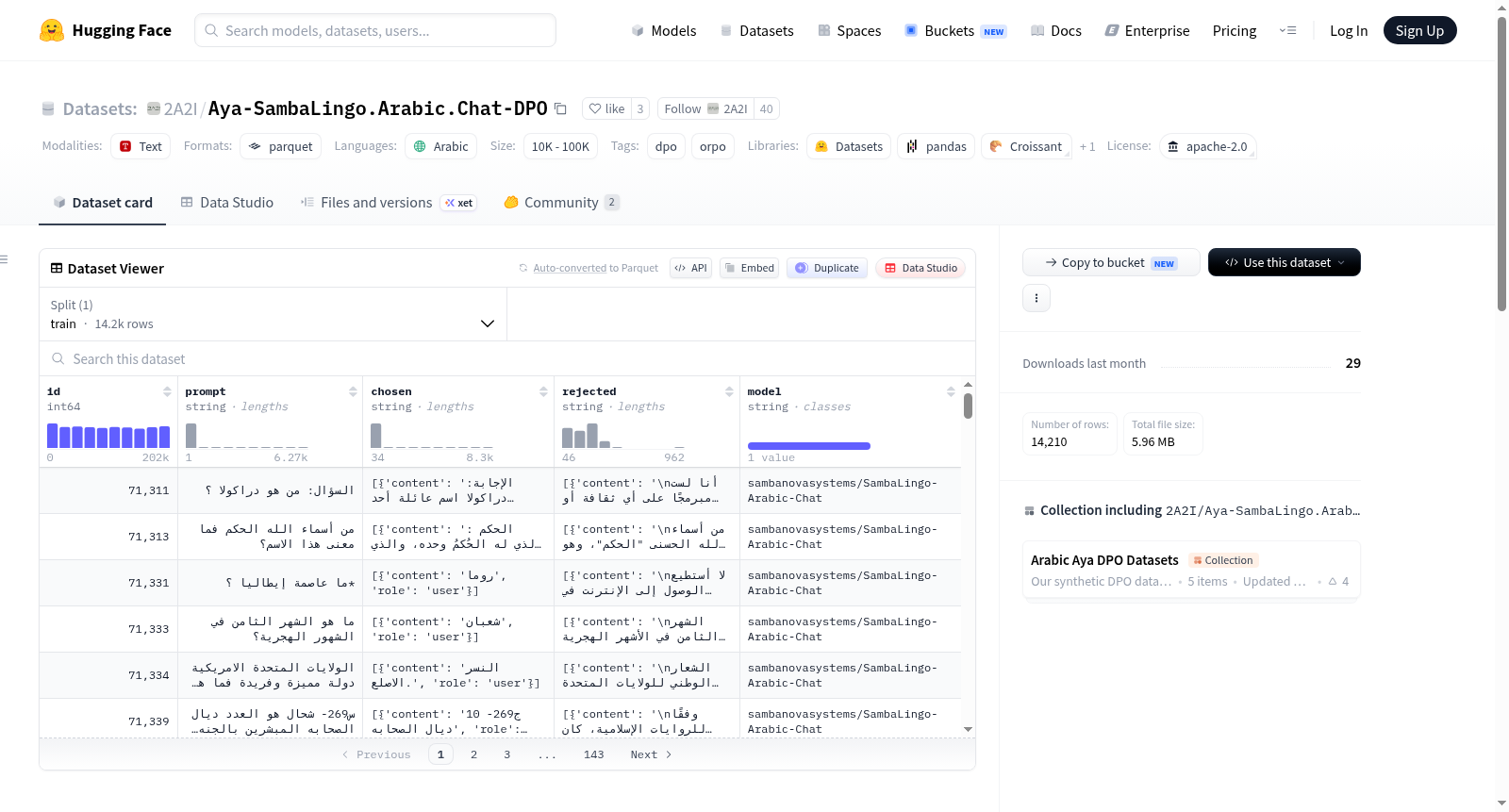Select the id histogram bars
The height and width of the screenshot is (812, 1509).
tap(108, 436)
